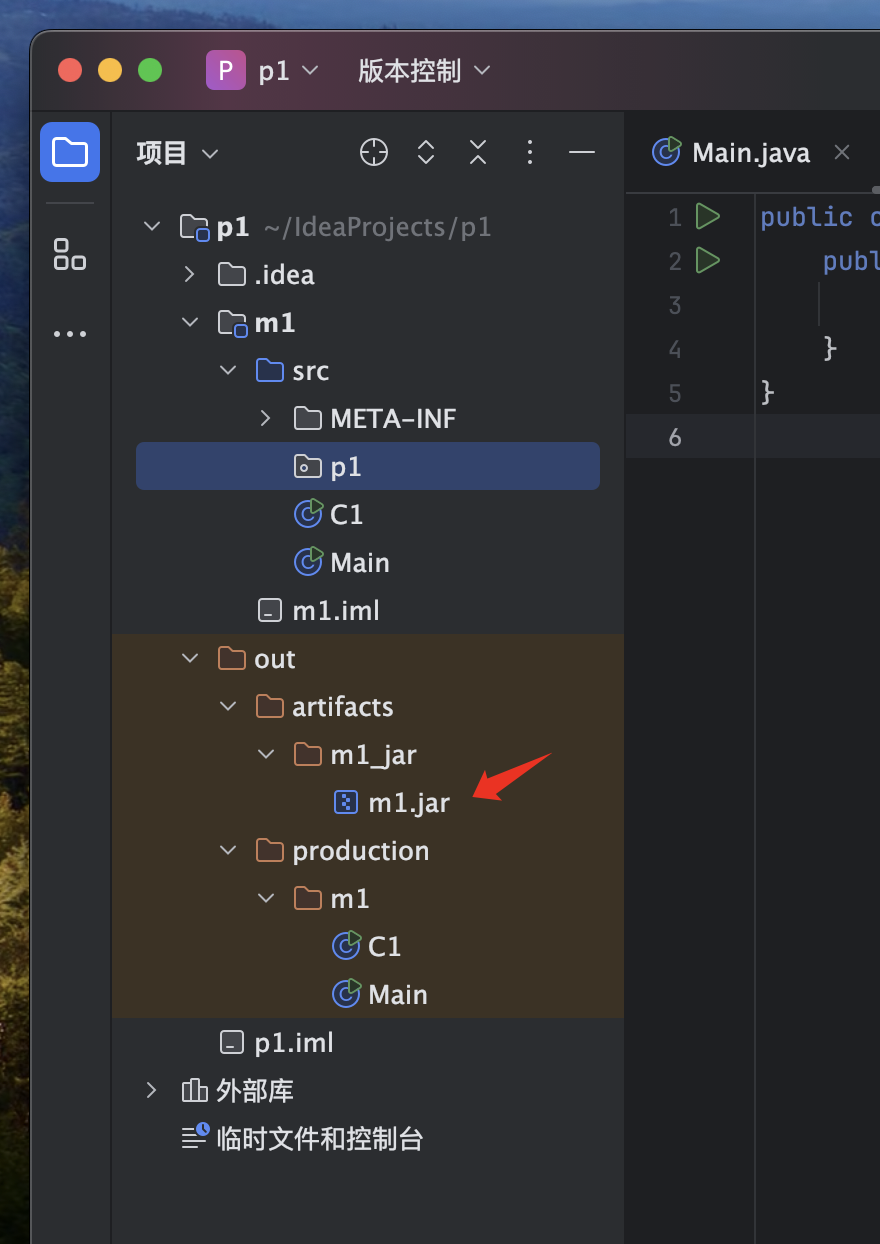Collapse the out folder
Image resolution: width=880 pixels, height=1244 pixels.
(191, 659)
